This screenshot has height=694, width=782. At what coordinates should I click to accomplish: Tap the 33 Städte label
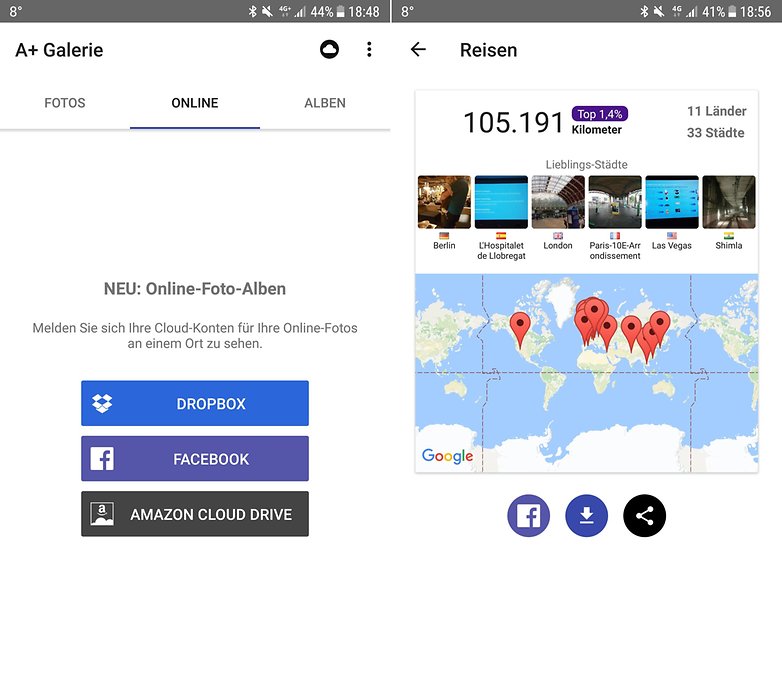click(716, 133)
